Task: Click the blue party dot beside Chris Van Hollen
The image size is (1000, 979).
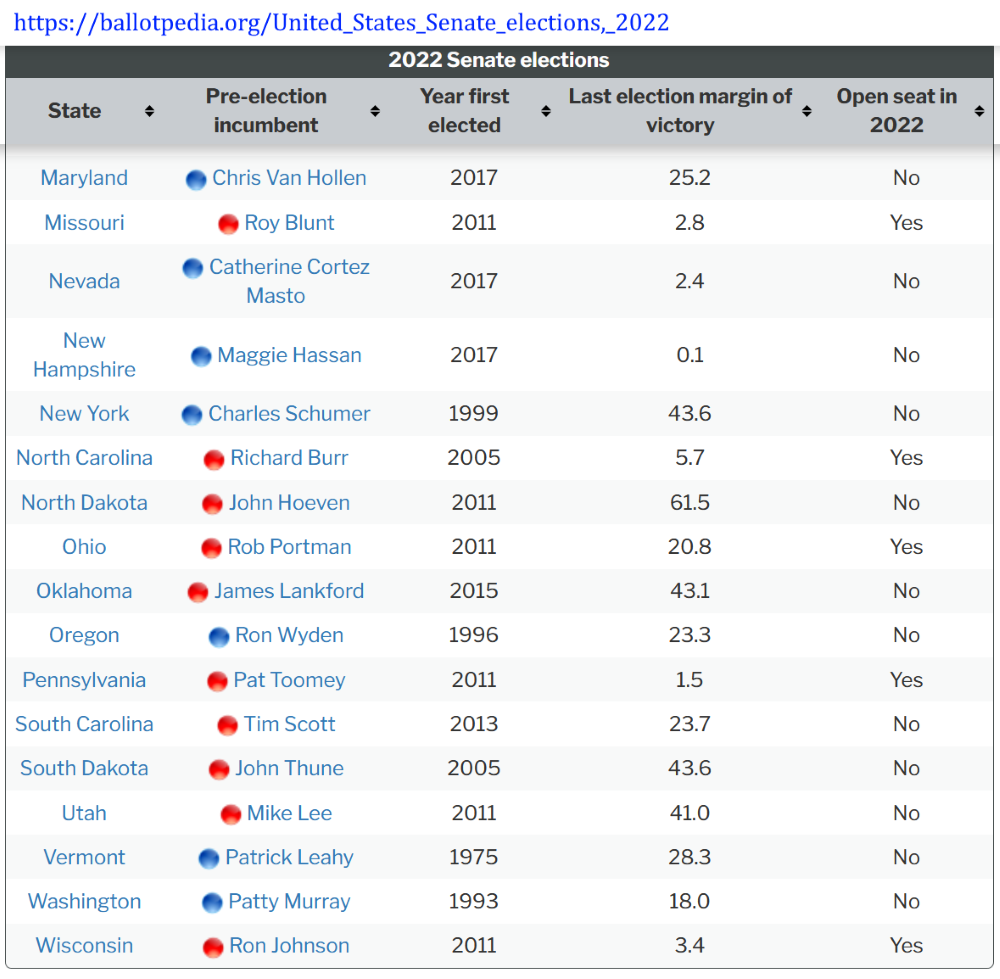Action: pos(196,180)
